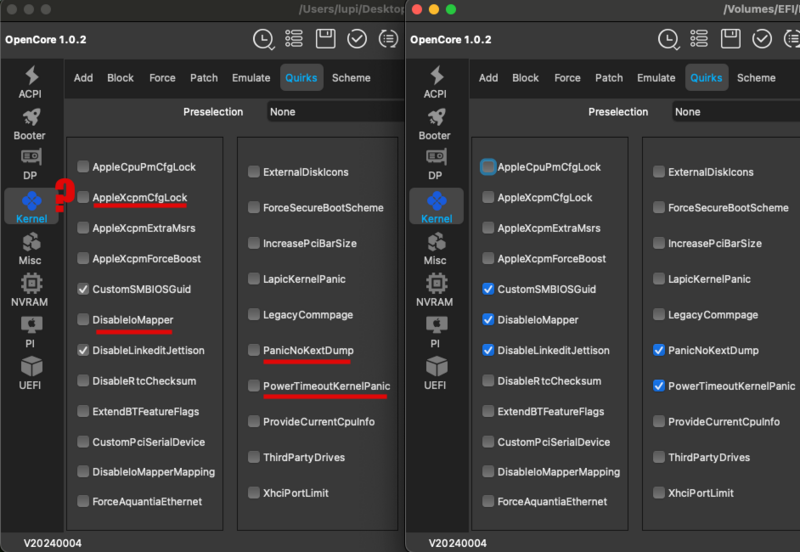Enable AppleXcpmCfgLock in left window
The image size is (800, 552).
(x=83, y=197)
